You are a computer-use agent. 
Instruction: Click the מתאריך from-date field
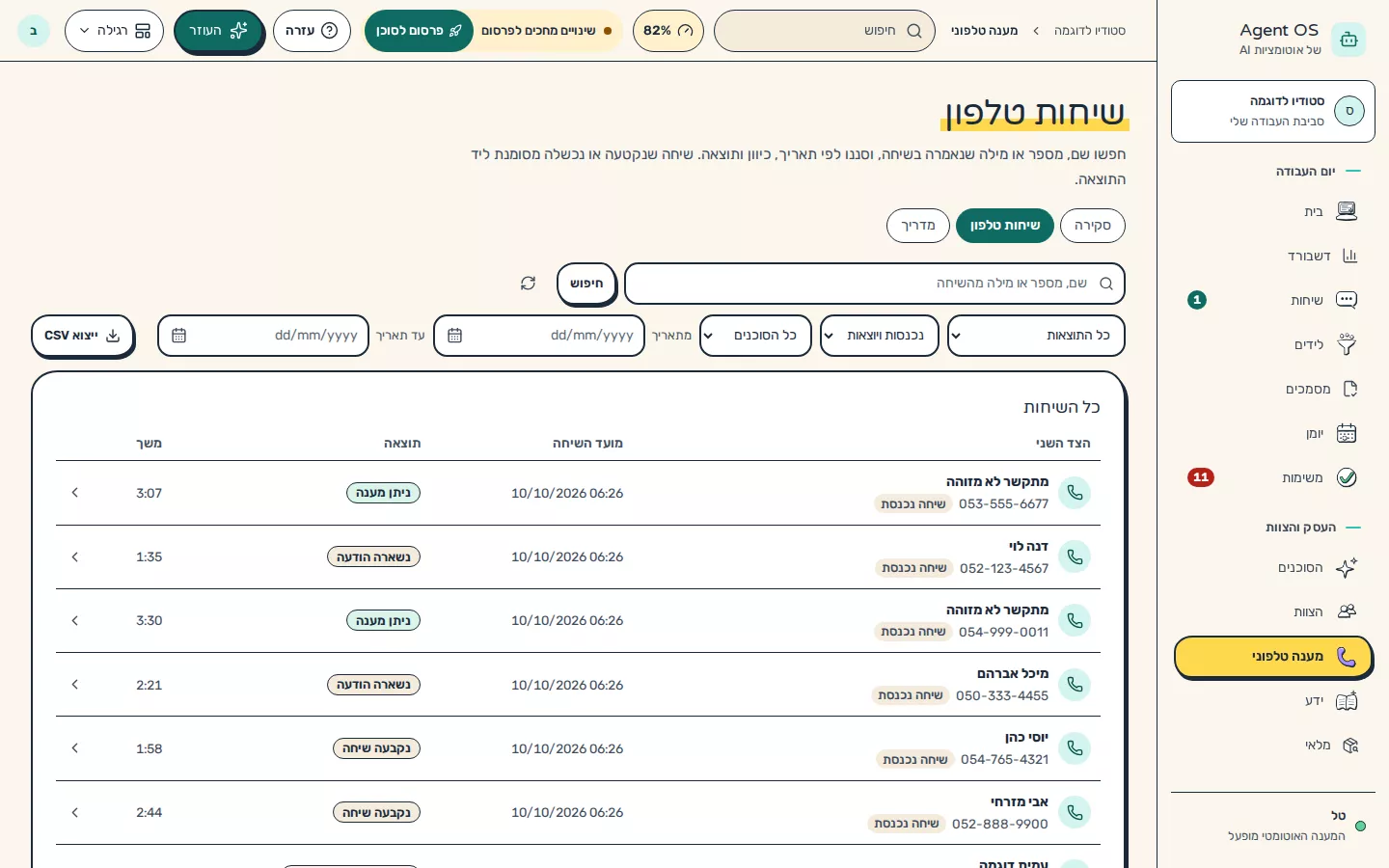(x=539, y=336)
